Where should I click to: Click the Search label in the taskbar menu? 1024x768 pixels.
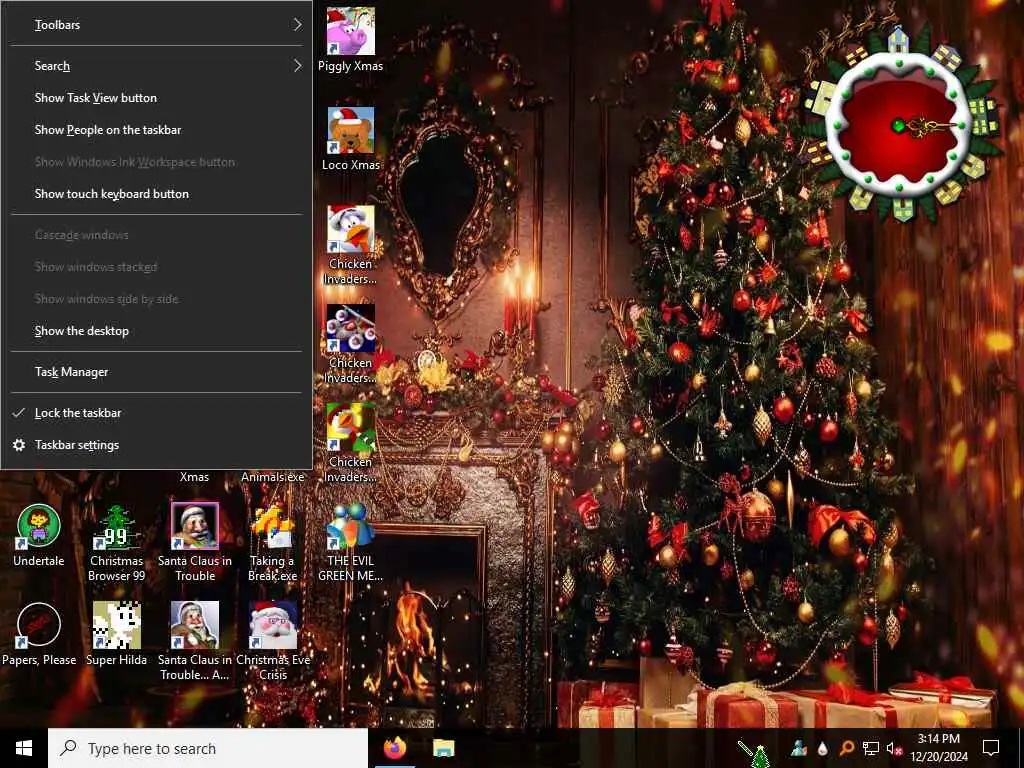52,66
